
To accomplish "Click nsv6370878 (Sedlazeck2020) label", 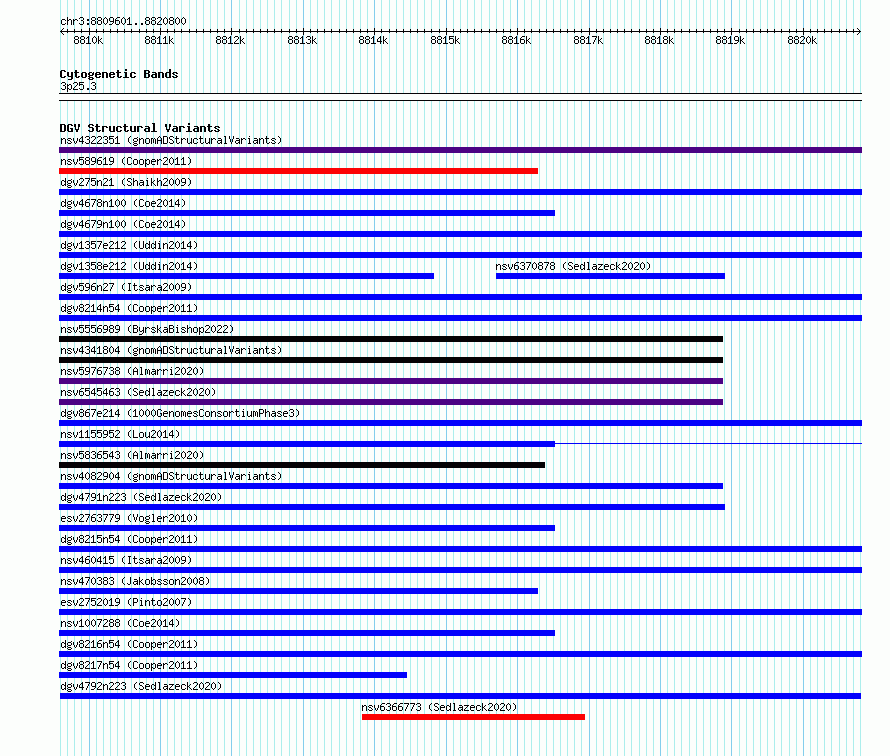I will tap(573, 266).
